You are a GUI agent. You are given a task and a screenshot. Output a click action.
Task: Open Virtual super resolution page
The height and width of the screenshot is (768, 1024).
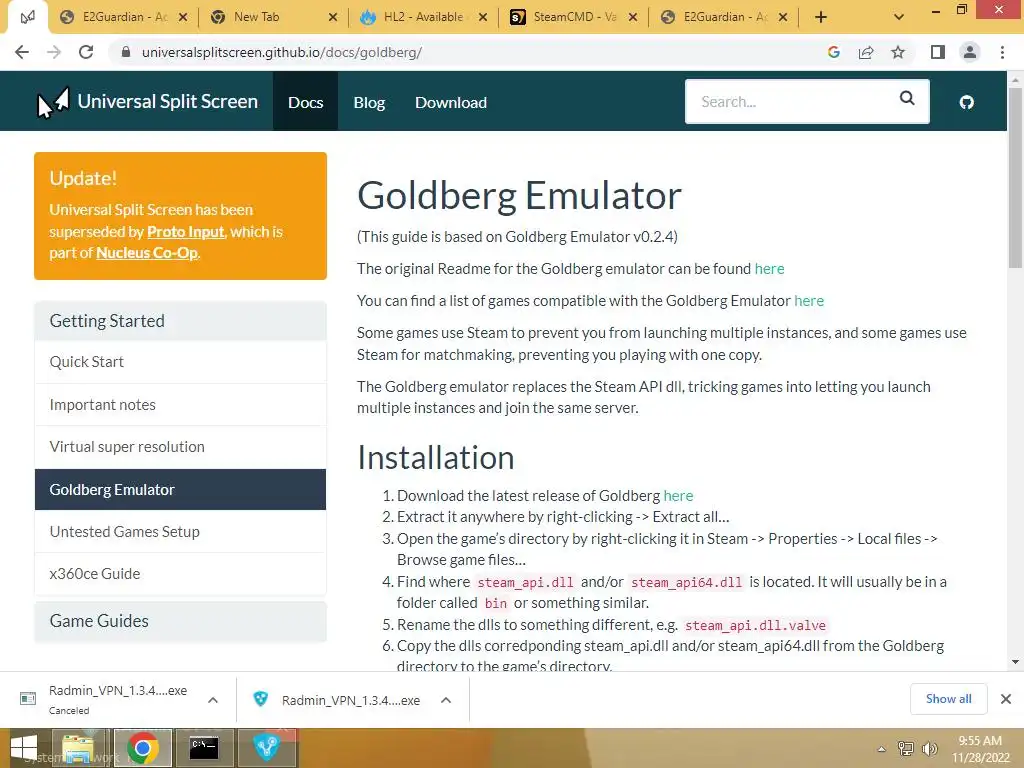[180, 447]
